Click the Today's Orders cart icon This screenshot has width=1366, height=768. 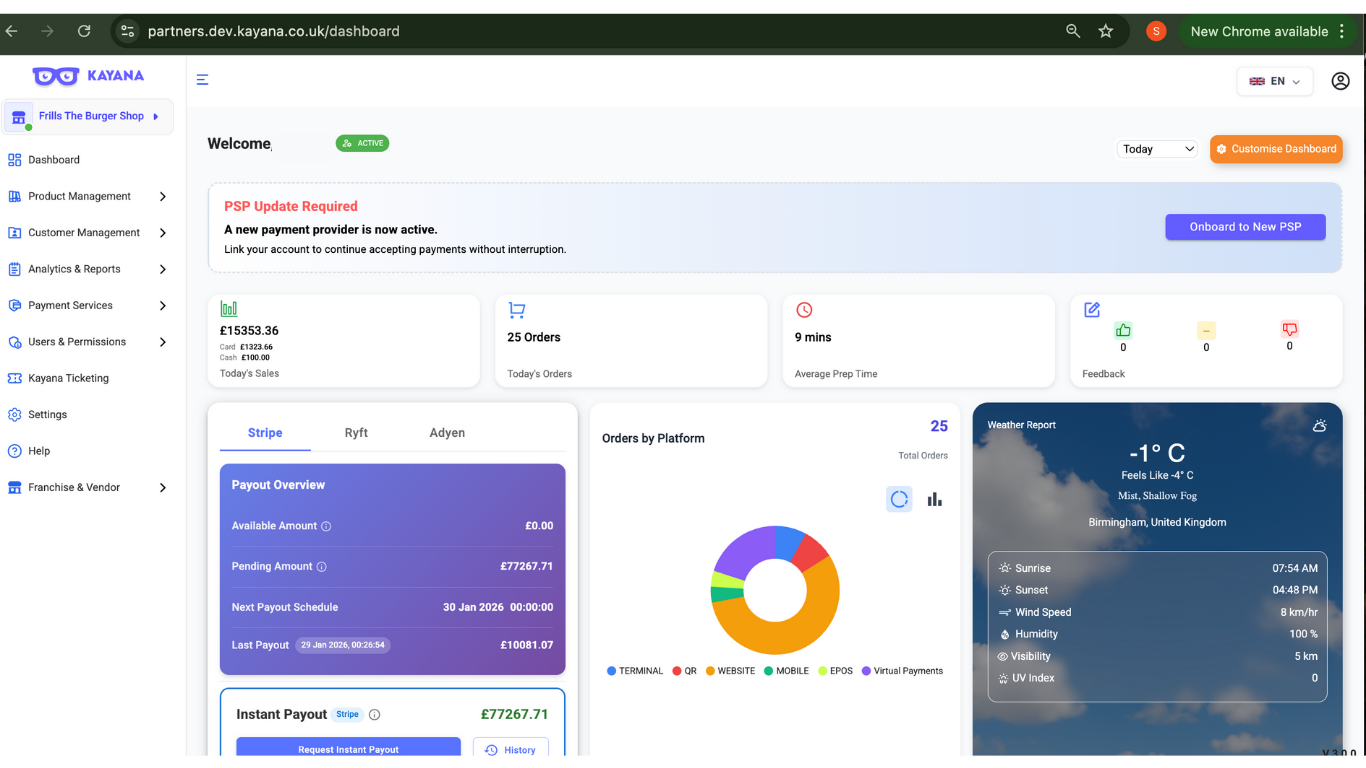pyautogui.click(x=516, y=310)
